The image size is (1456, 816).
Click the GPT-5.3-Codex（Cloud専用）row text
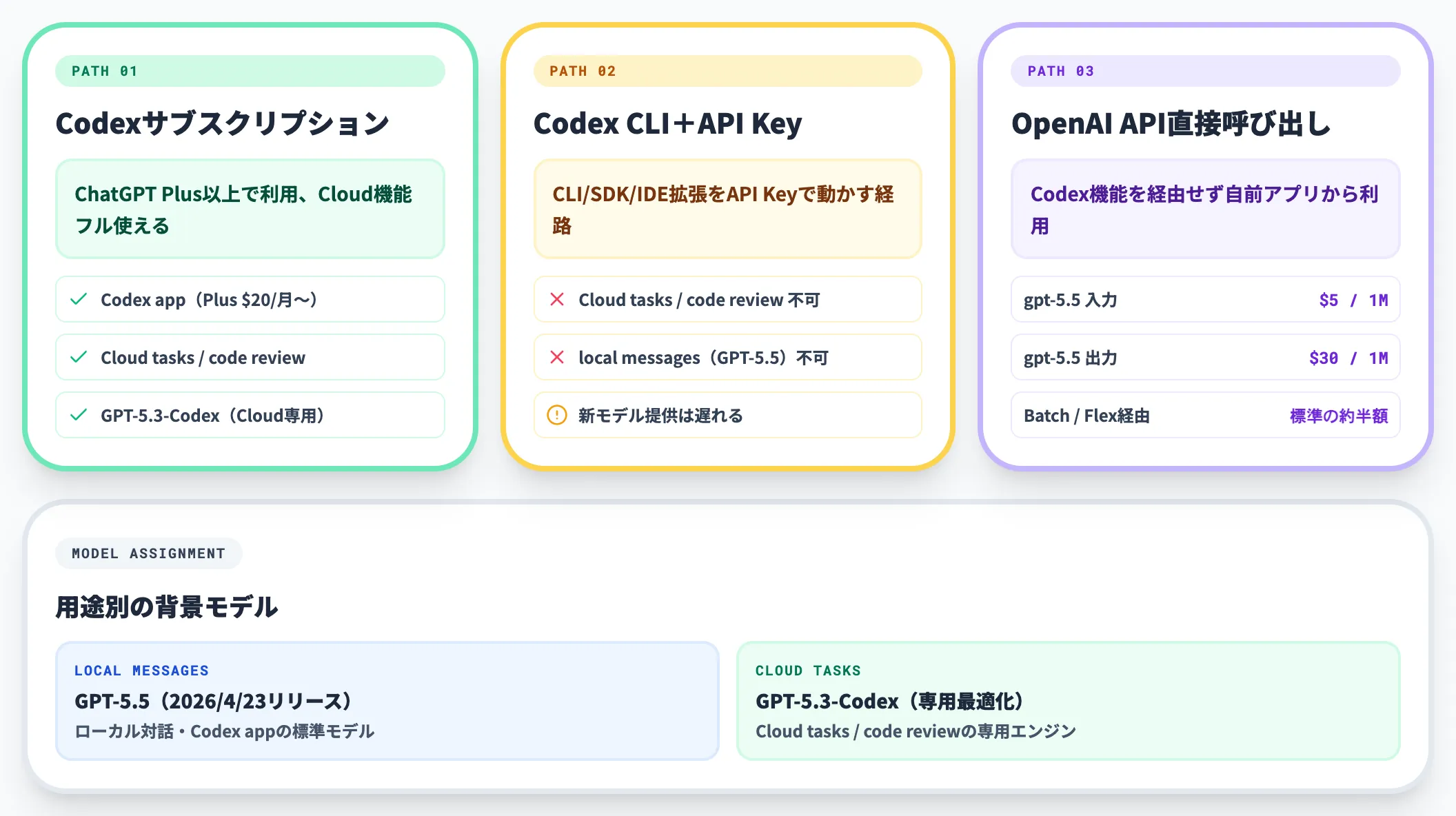pos(212,416)
